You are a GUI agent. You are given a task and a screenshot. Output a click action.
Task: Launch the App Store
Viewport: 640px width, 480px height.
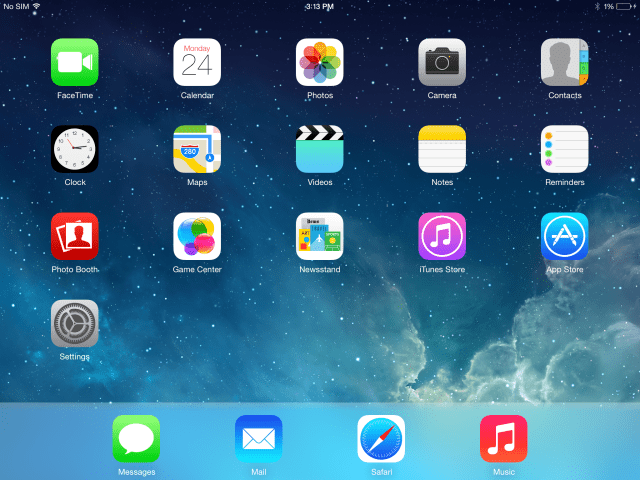564,236
